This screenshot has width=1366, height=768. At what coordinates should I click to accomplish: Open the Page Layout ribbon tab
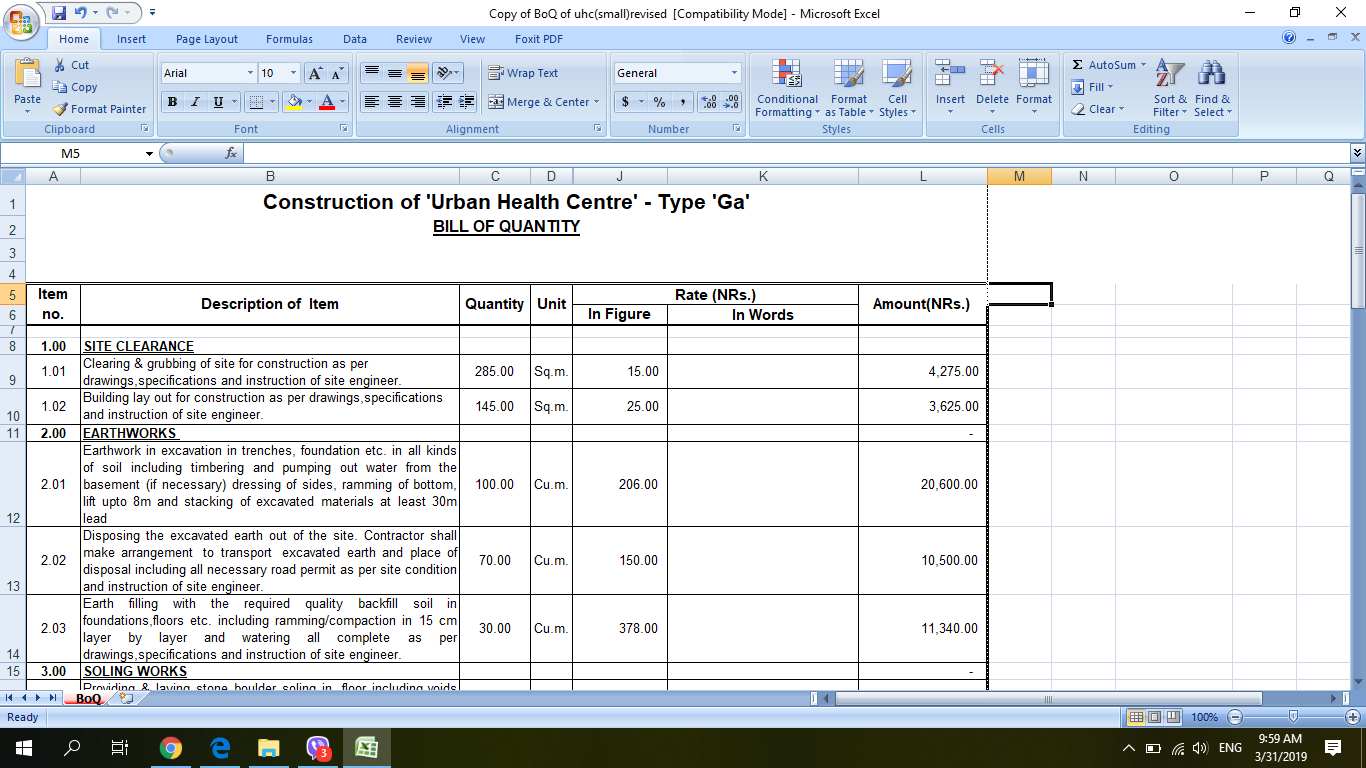click(207, 39)
